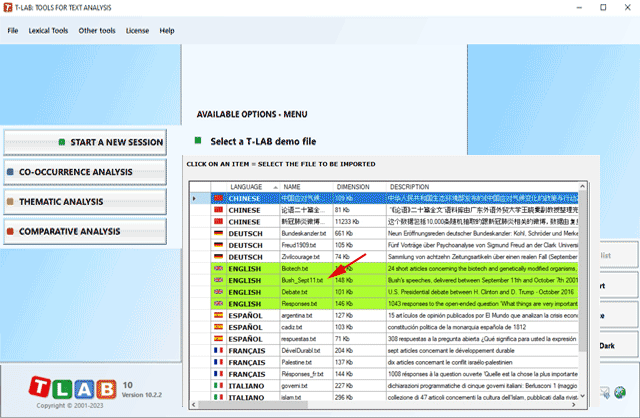This screenshot has height=418, width=640.
Task: Open Comparative Analysis
Action: click(85, 231)
